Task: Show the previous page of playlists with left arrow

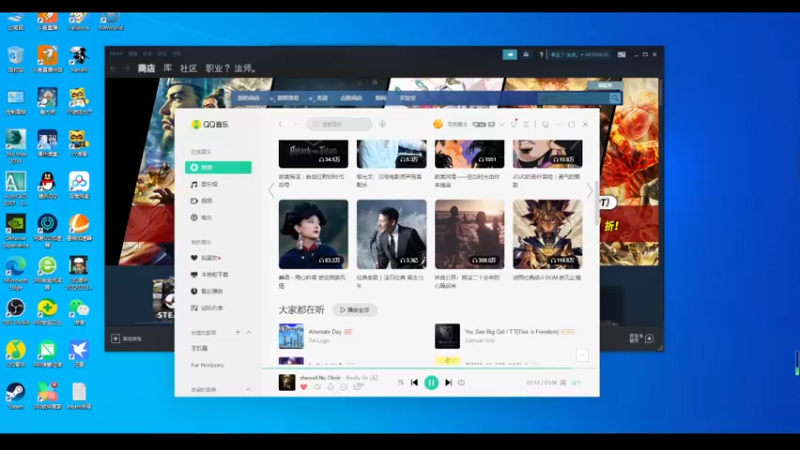Action: click(271, 191)
